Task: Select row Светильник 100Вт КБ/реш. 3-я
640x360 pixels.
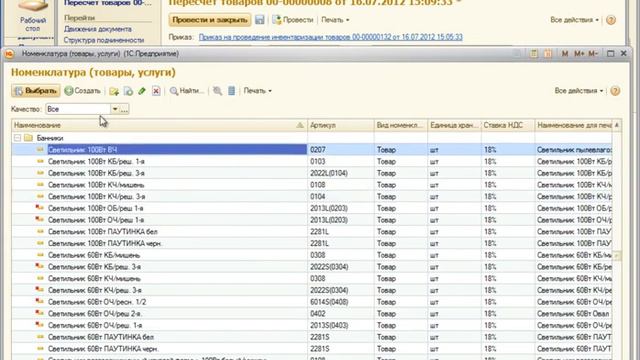Action: [x=312, y=173]
